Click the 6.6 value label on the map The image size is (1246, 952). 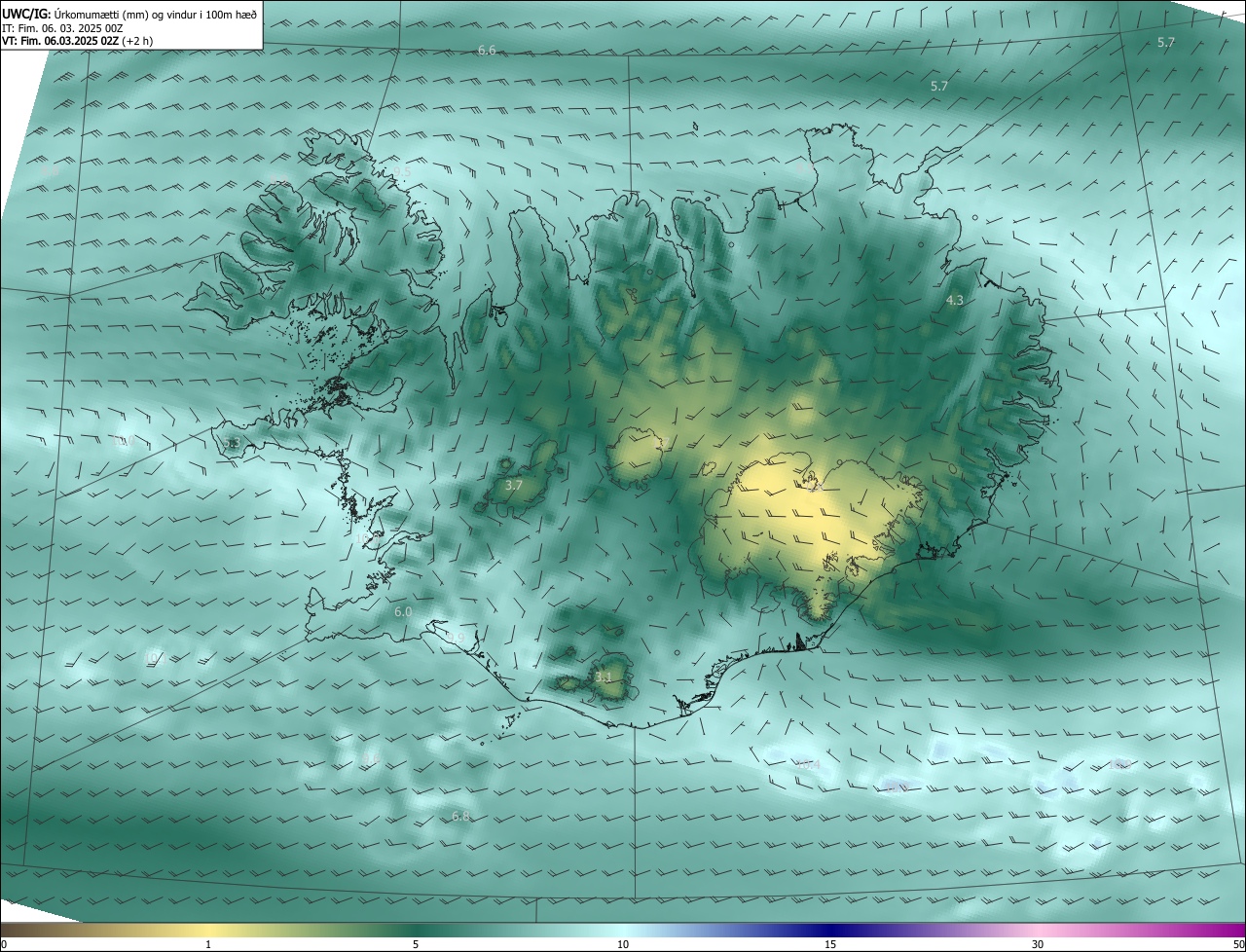[x=487, y=50]
